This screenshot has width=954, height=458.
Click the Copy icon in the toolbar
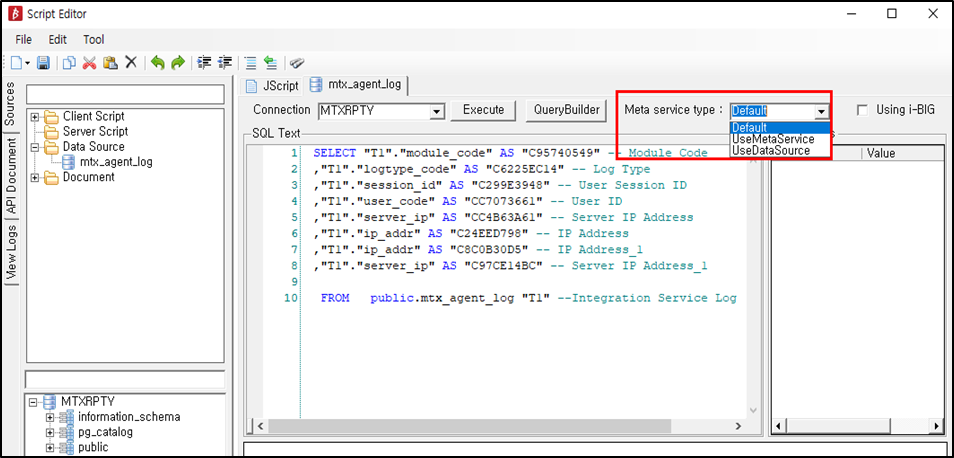69,63
